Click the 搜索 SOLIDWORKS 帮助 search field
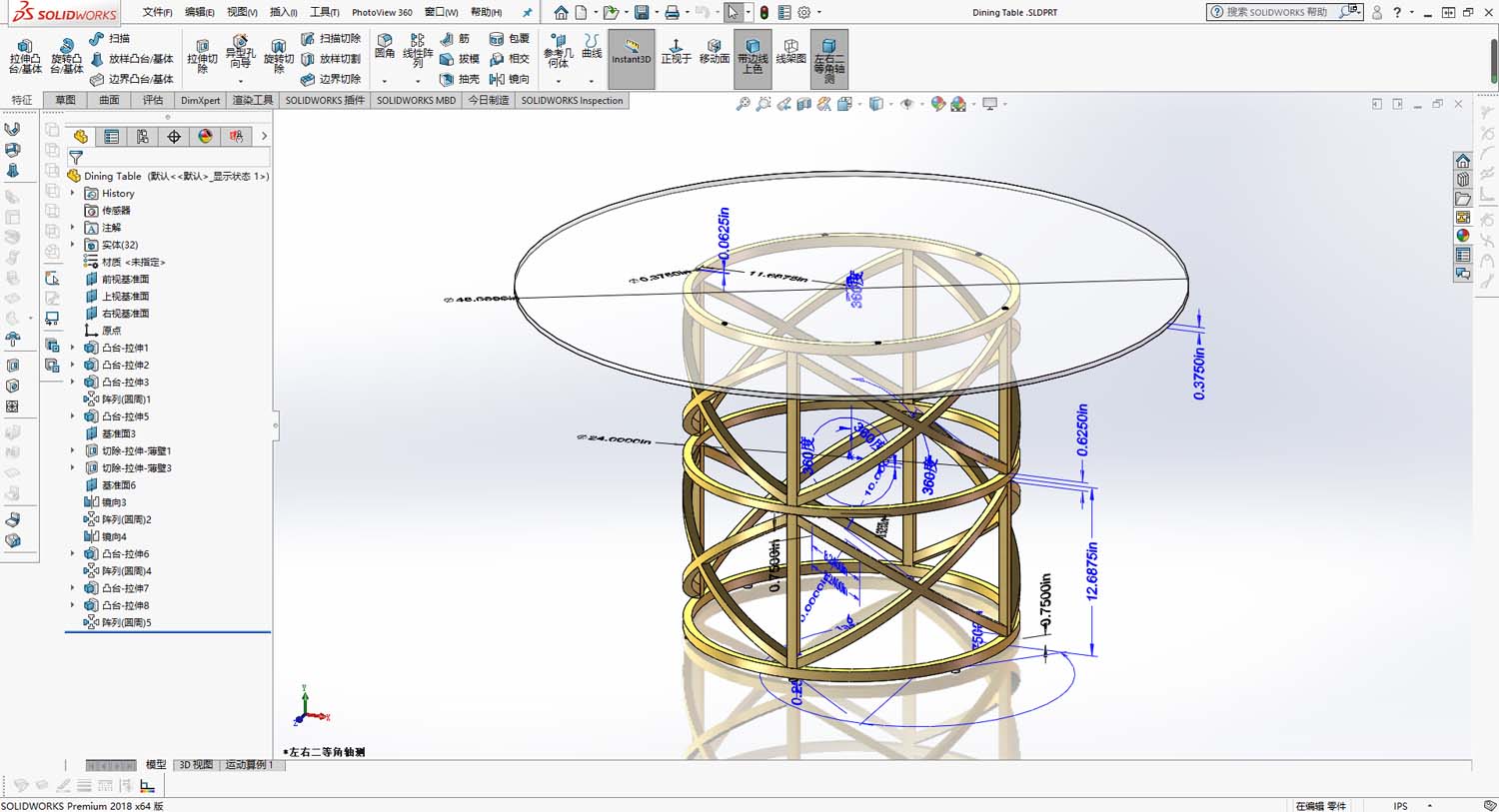 tap(1277, 12)
